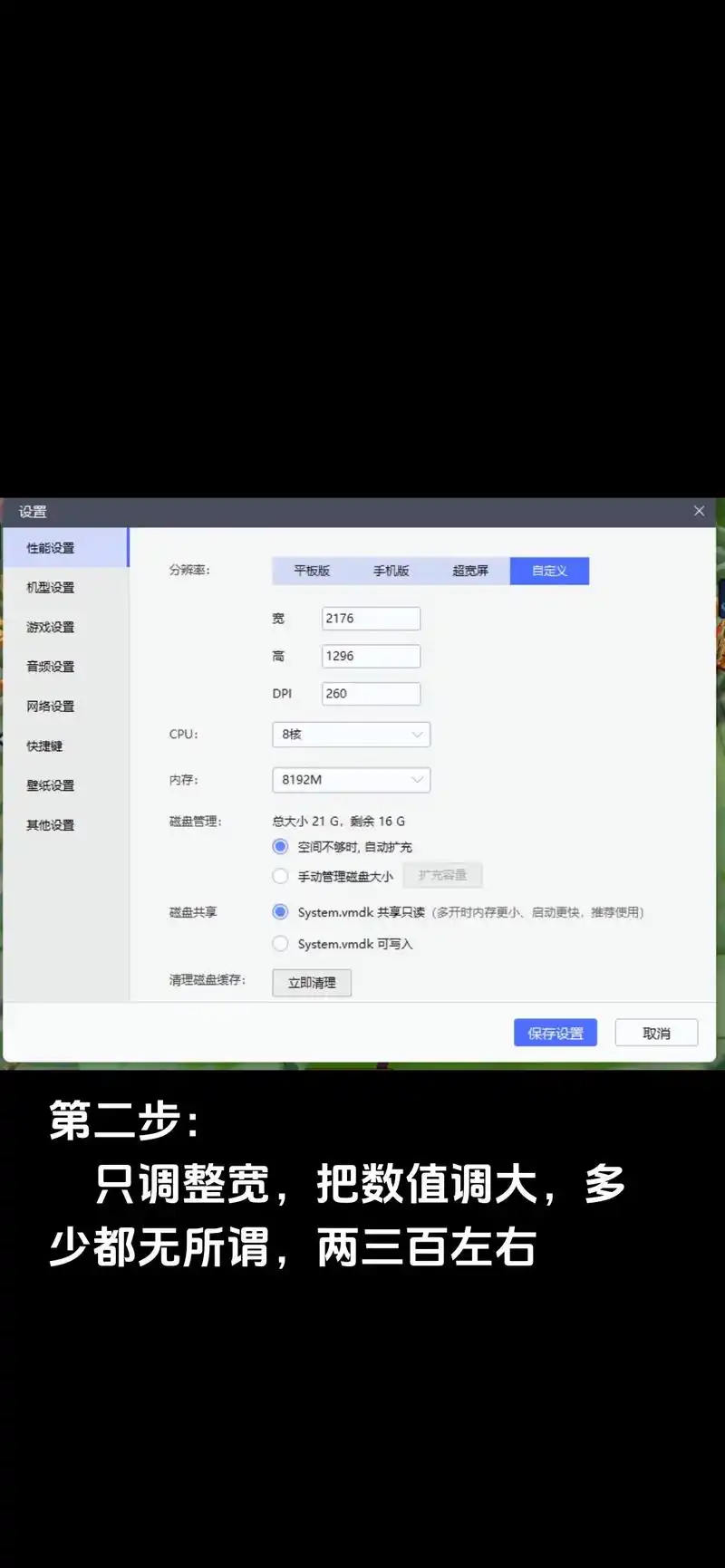Click the 扩充容量 button

tap(442, 875)
